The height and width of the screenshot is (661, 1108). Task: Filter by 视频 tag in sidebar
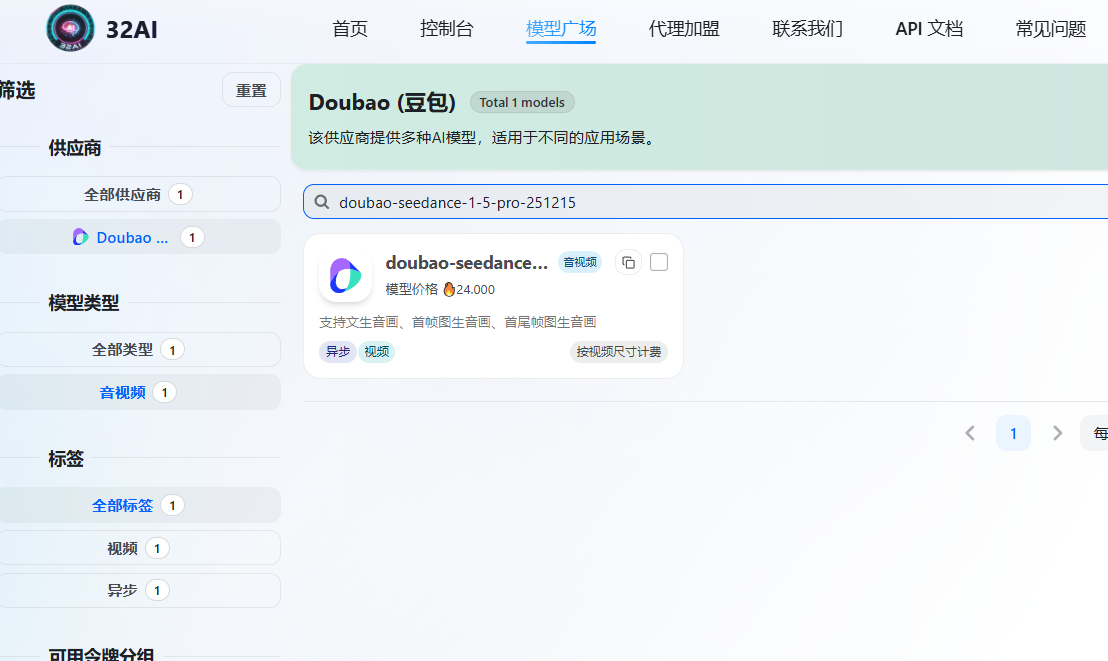[x=139, y=548]
